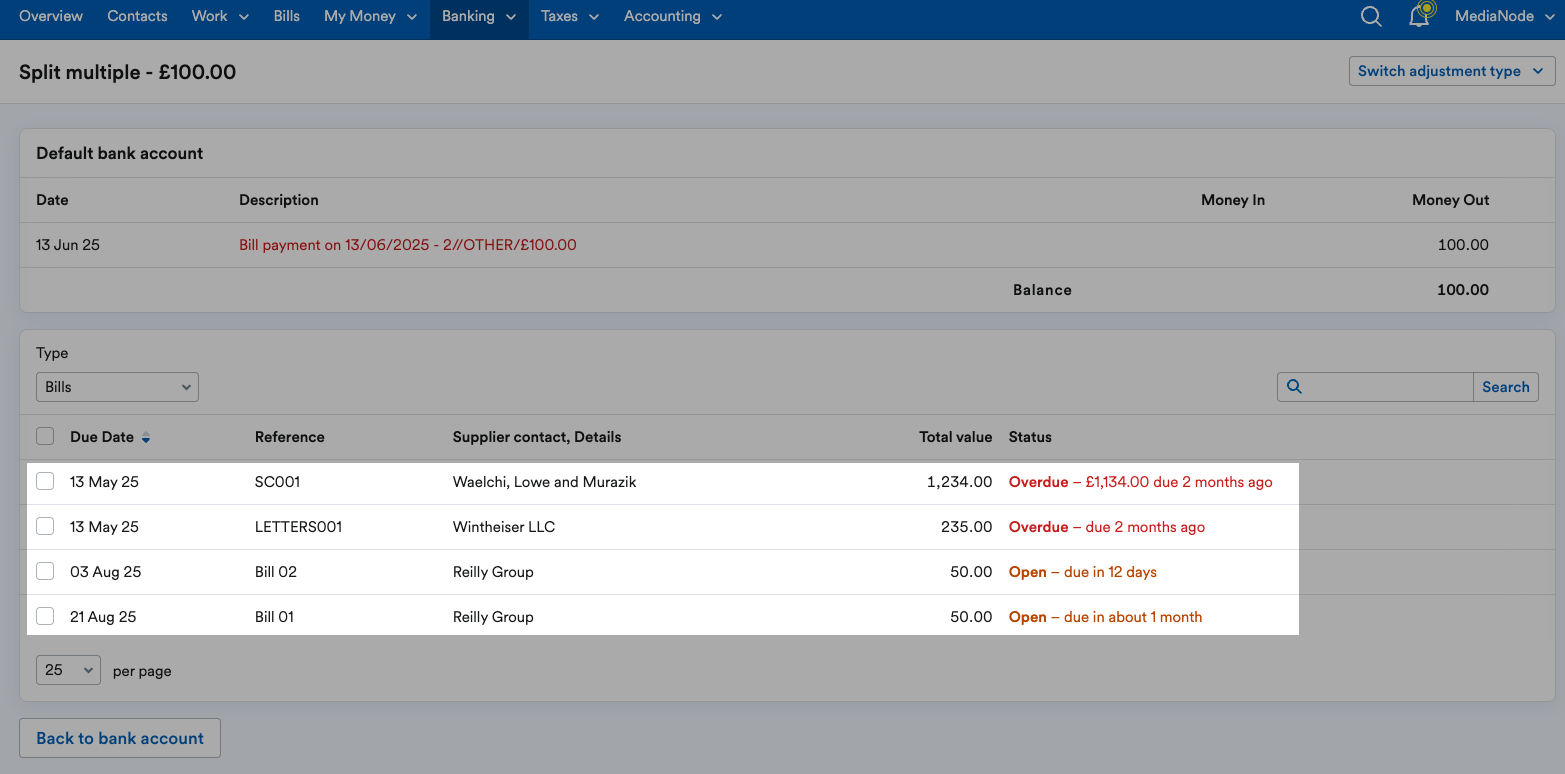Click the Supplier contact, Details header
Screen dimensions: 1565x774
[537, 437]
